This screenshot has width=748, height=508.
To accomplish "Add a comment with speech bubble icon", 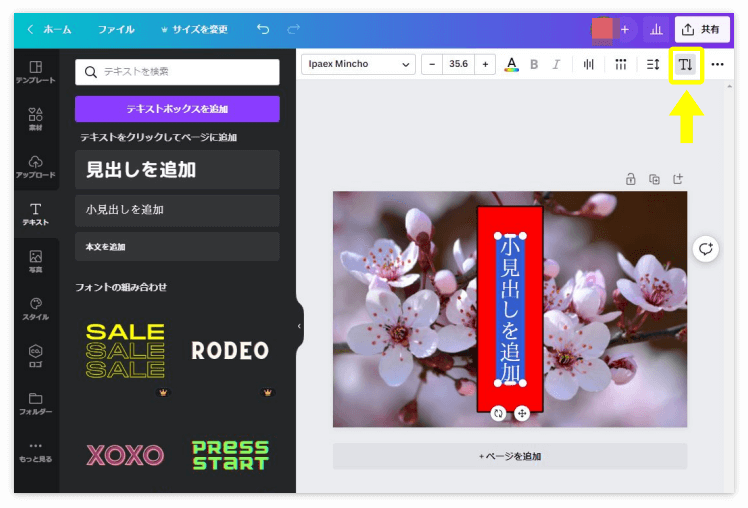I will click(706, 249).
